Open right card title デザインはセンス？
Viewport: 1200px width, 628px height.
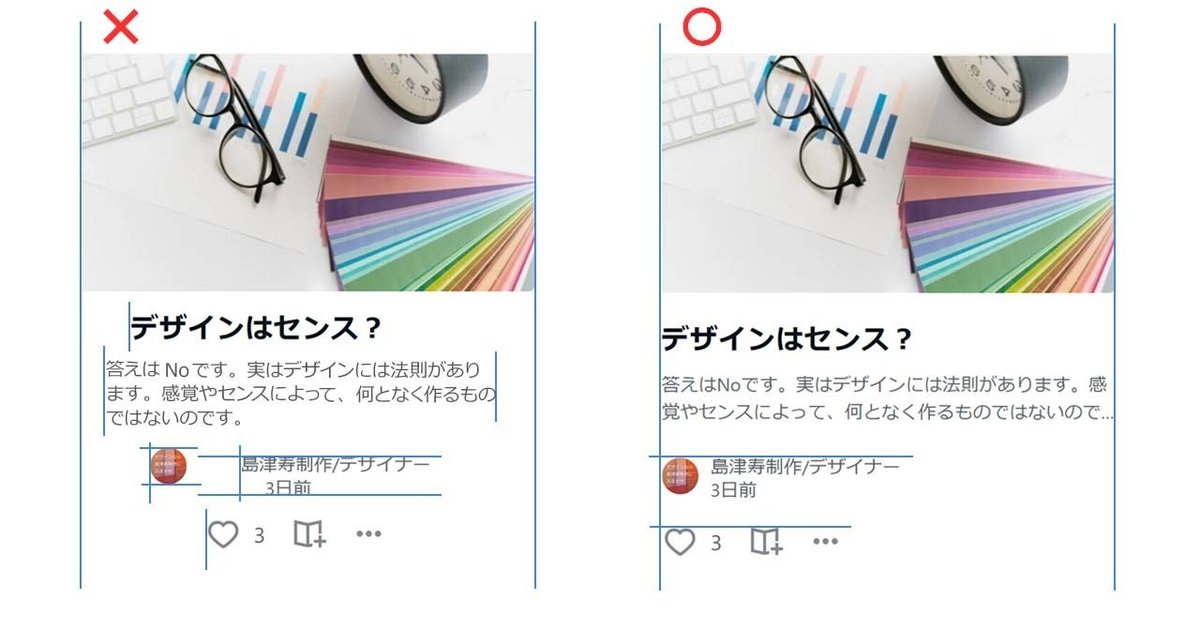(x=787, y=339)
